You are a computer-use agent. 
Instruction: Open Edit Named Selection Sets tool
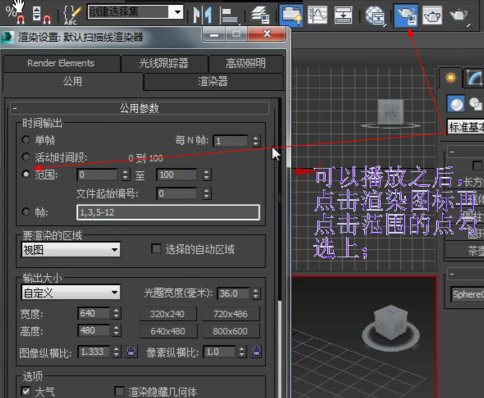click(72, 15)
